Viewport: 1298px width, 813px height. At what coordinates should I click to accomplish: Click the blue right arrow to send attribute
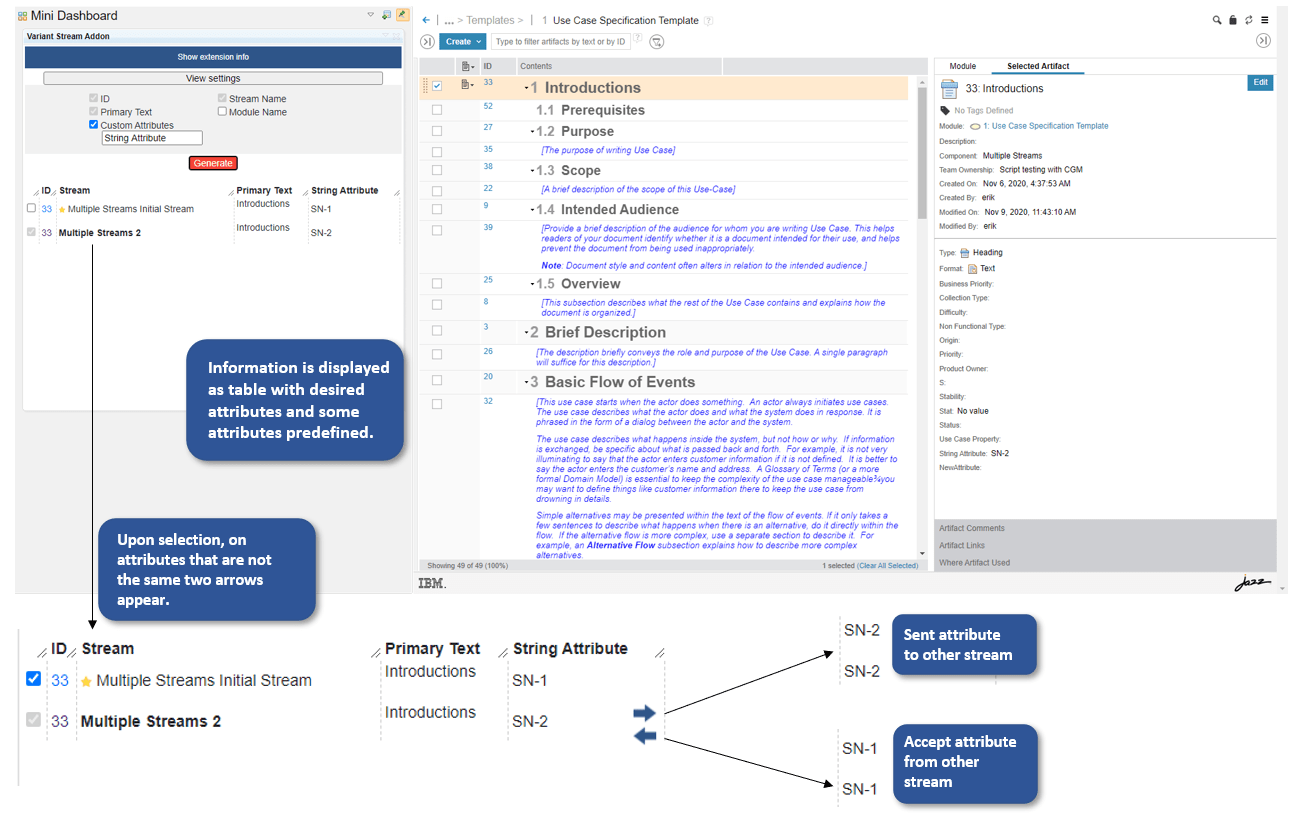tap(645, 713)
